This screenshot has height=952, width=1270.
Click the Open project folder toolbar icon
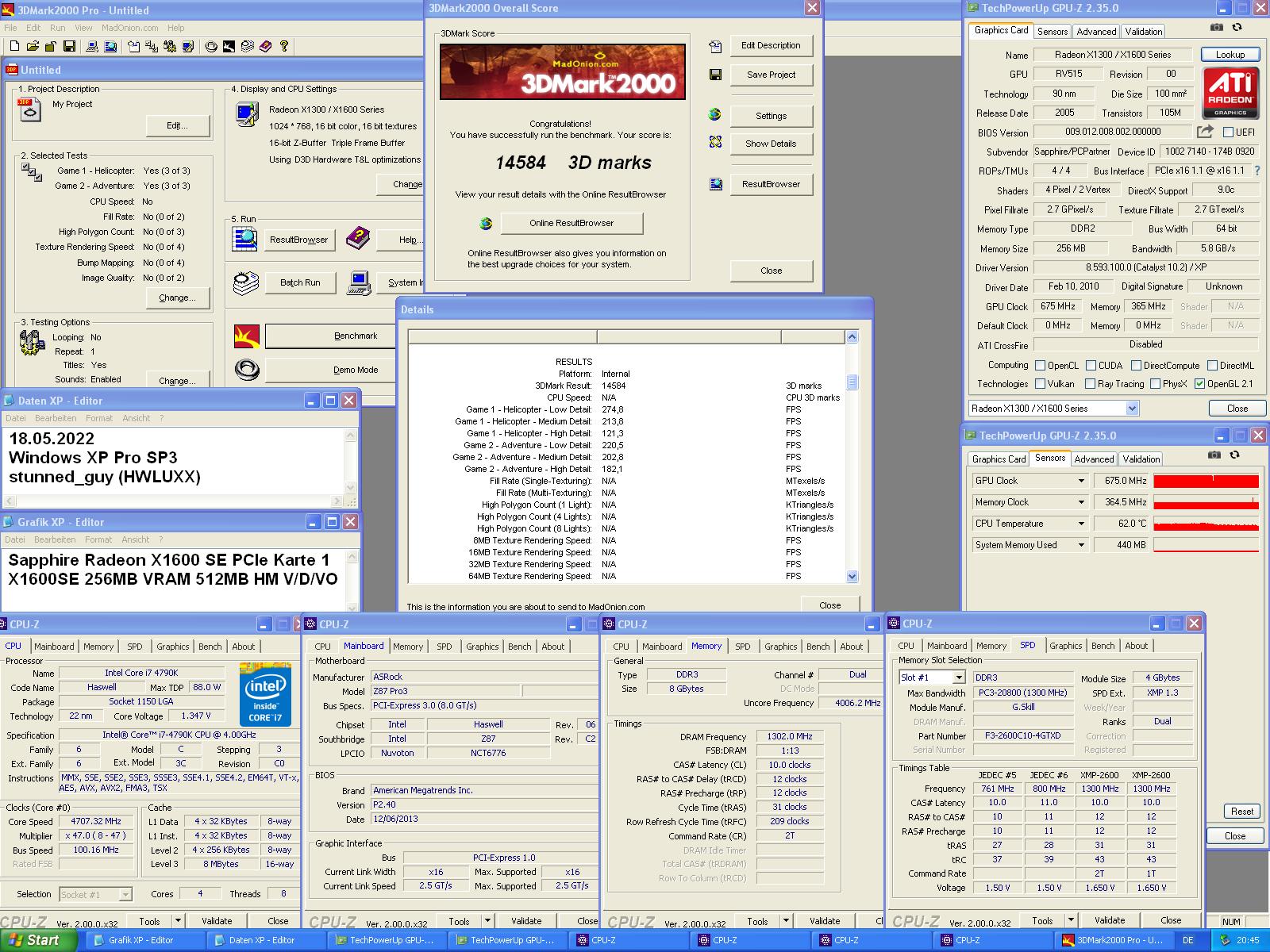click(x=33, y=47)
